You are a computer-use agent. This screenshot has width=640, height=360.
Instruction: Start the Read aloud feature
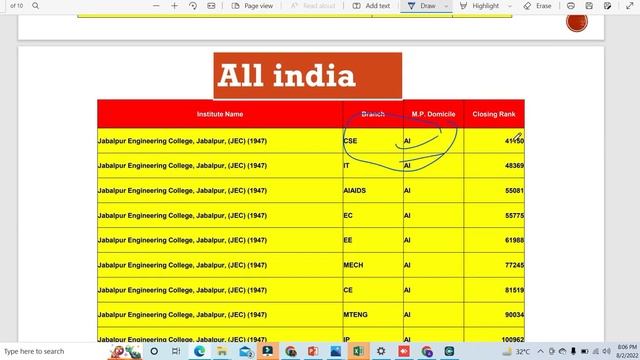[313, 6]
